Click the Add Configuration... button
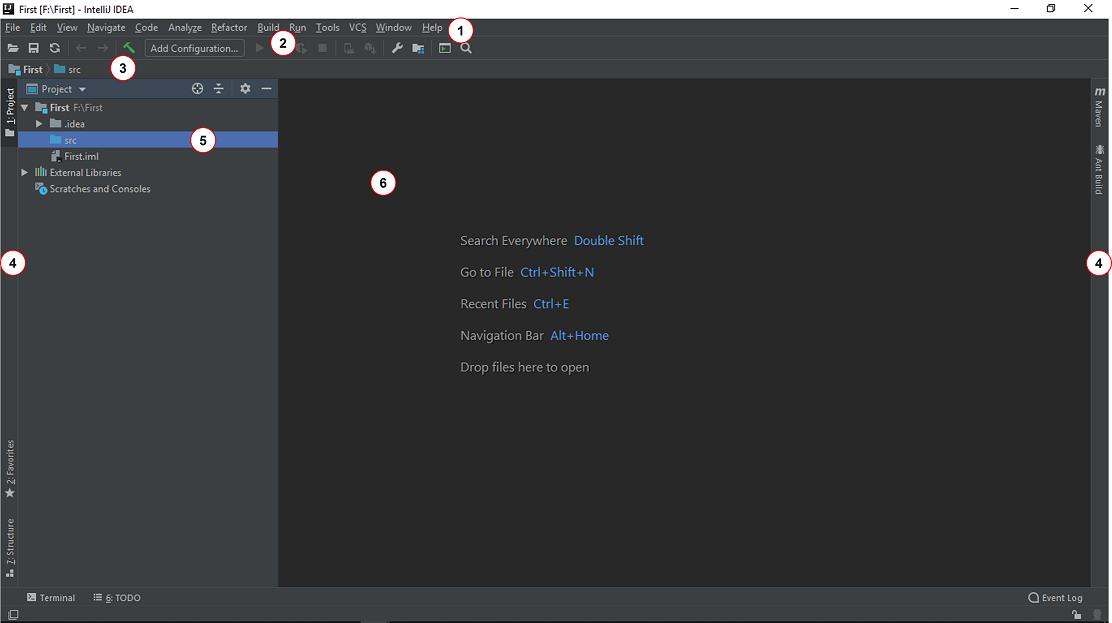This screenshot has width=1112, height=623. (194, 48)
